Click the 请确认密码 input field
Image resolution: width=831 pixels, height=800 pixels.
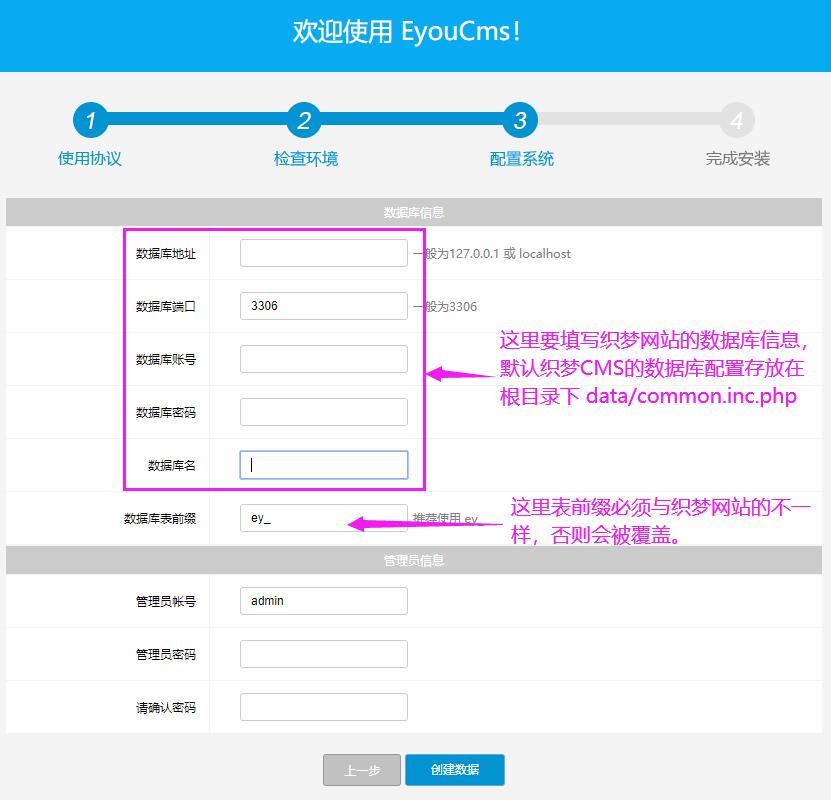click(322, 706)
